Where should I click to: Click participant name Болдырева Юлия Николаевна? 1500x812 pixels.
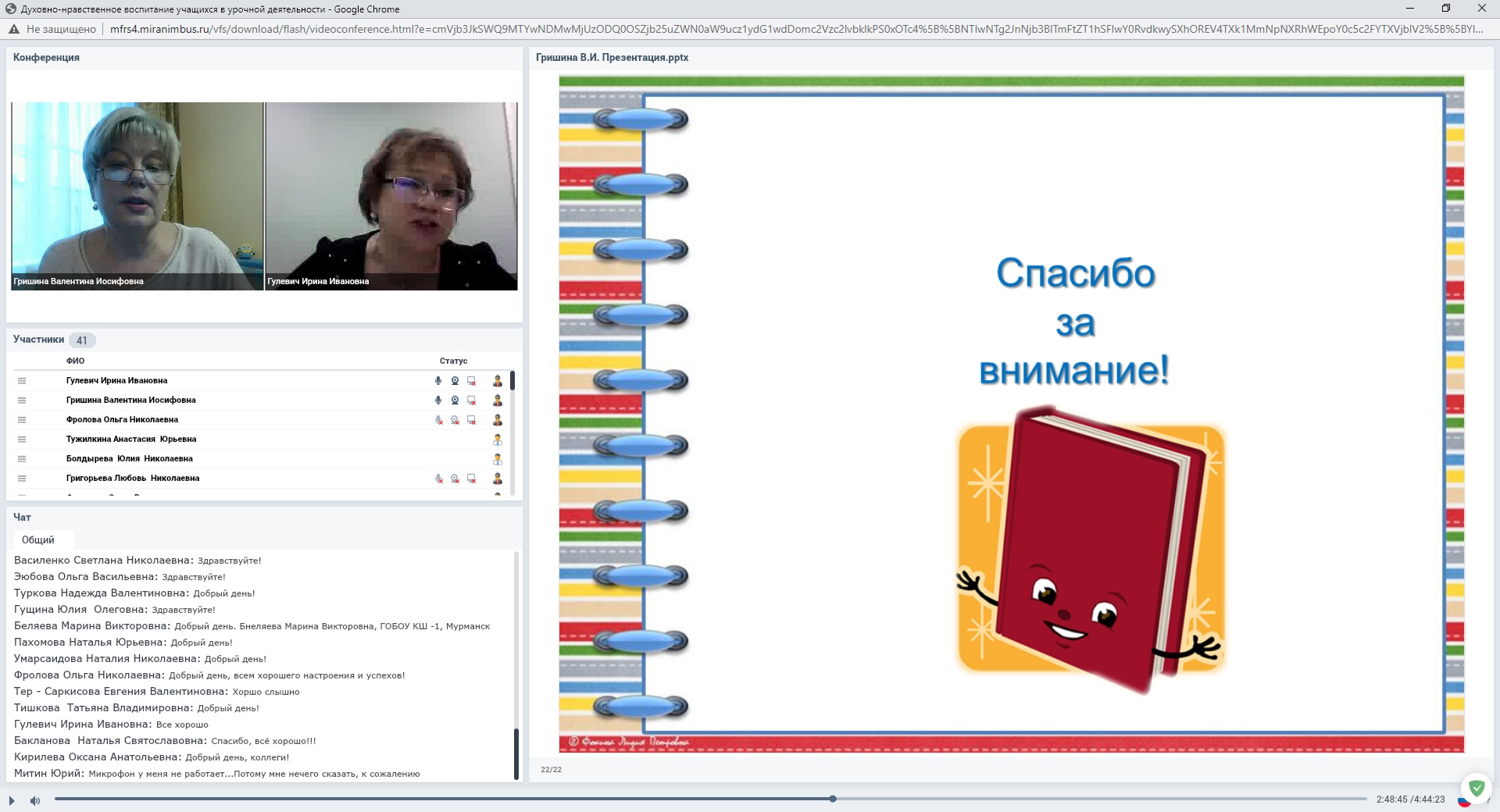[130, 459]
